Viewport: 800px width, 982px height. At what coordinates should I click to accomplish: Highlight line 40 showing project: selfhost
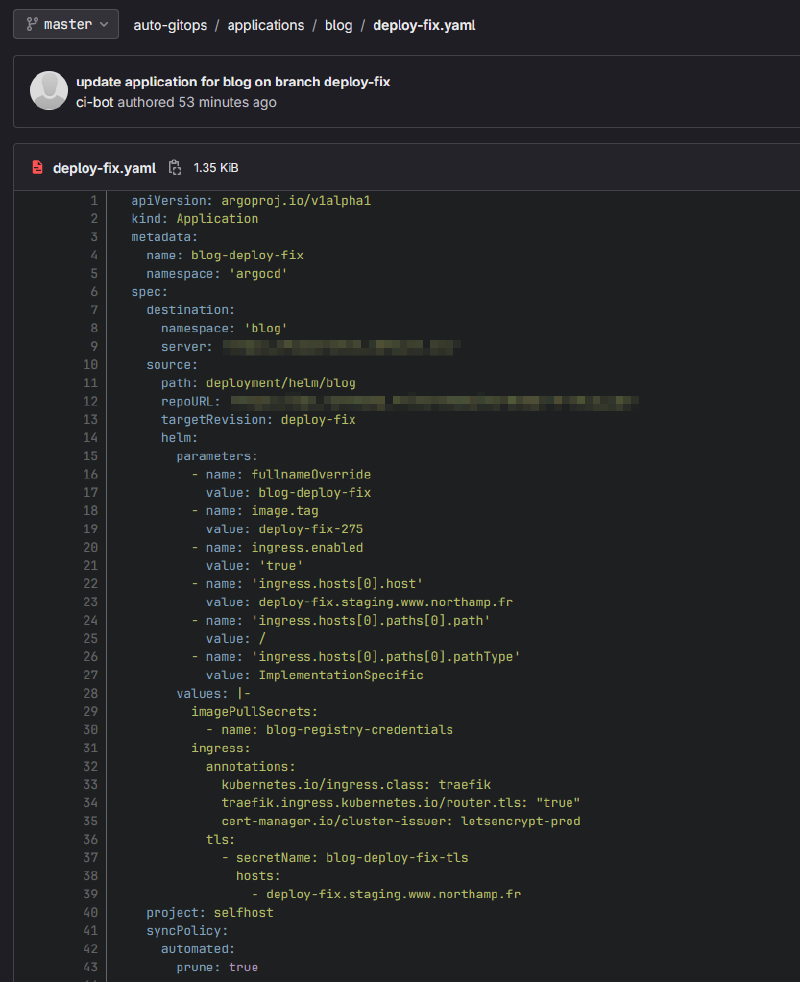[x=90, y=912]
